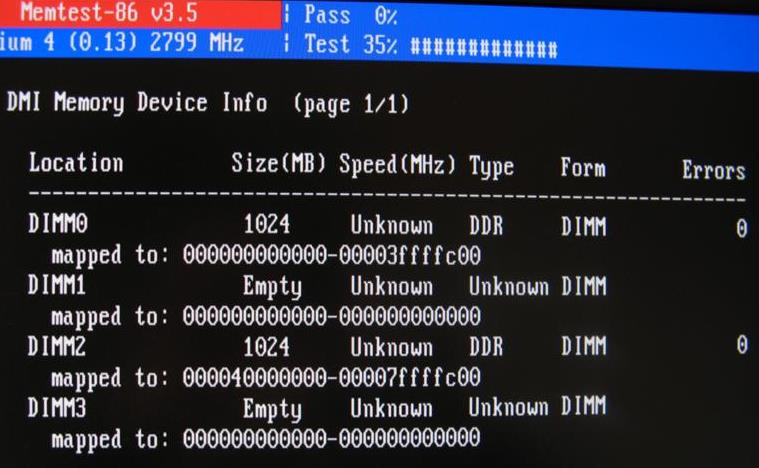Click the Form column header
Viewport: 759px width, 468px height.
(583, 167)
